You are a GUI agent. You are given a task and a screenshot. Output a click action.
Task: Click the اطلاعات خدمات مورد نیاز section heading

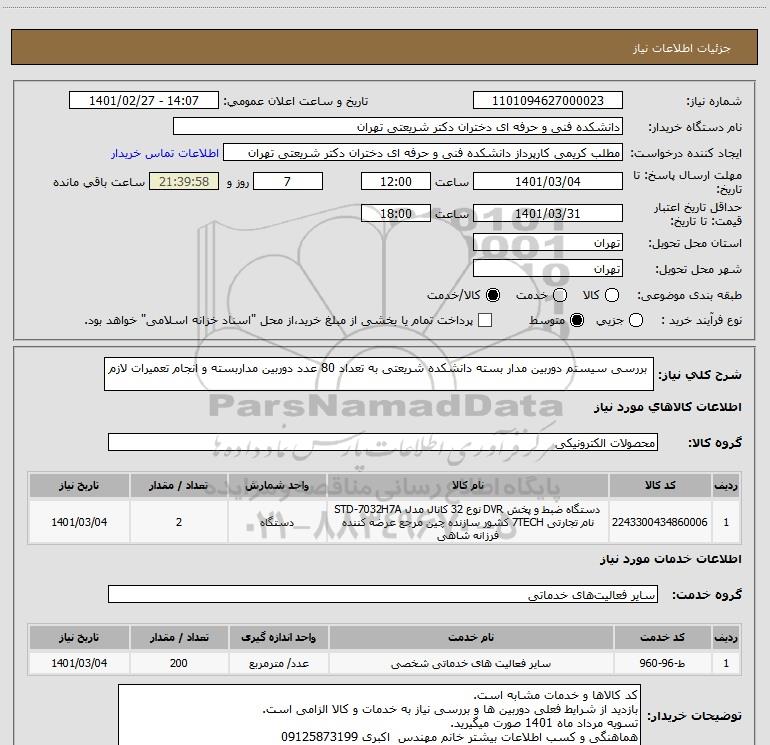point(671,559)
